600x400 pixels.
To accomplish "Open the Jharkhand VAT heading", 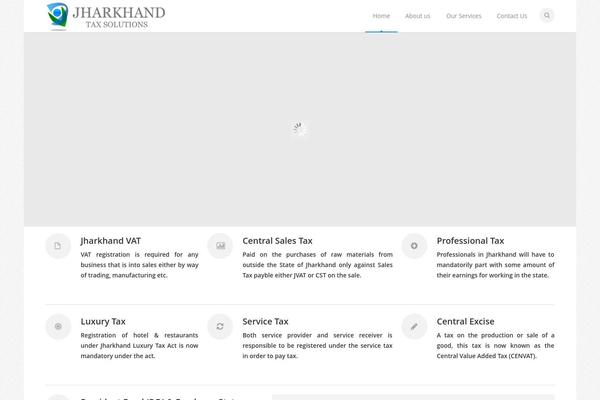I will pos(111,241).
